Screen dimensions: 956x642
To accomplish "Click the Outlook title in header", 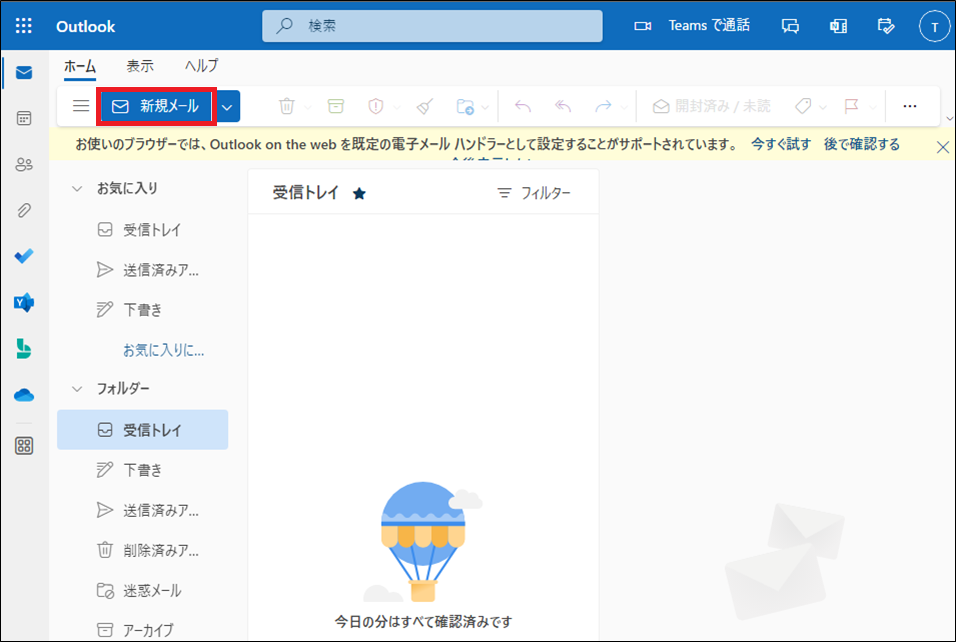I will (85, 26).
